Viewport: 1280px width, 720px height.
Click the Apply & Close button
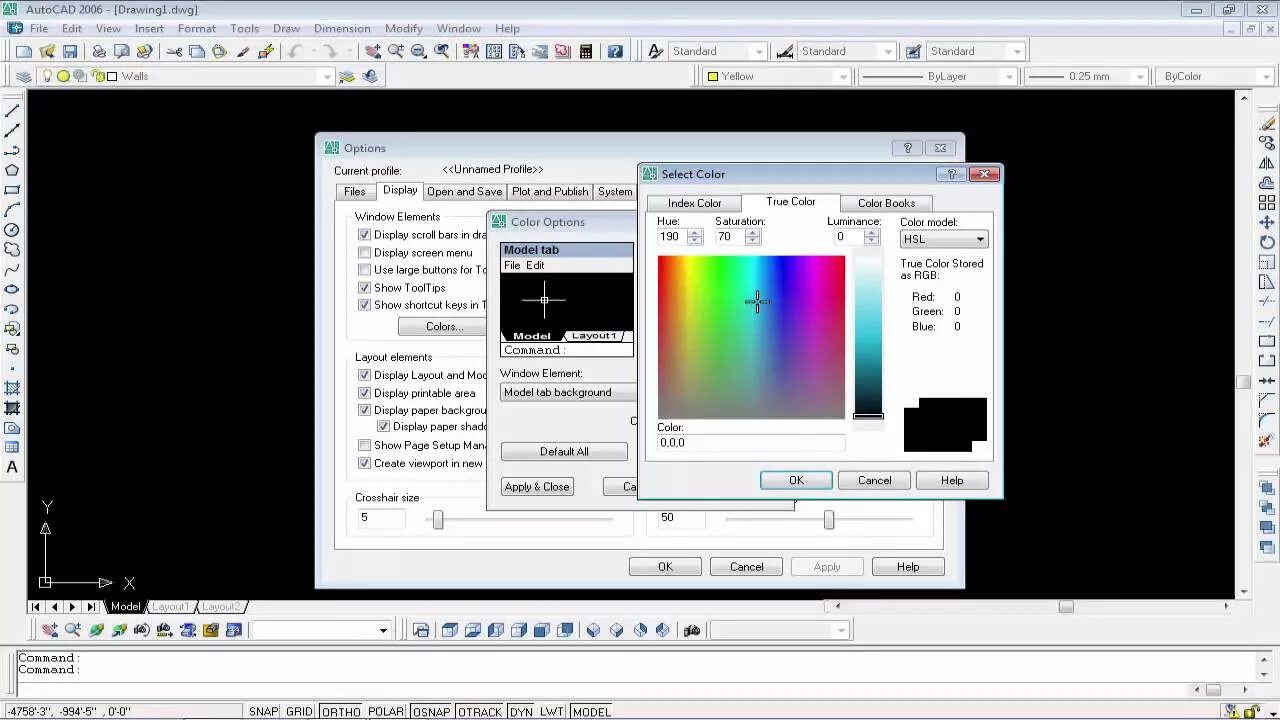click(x=537, y=487)
